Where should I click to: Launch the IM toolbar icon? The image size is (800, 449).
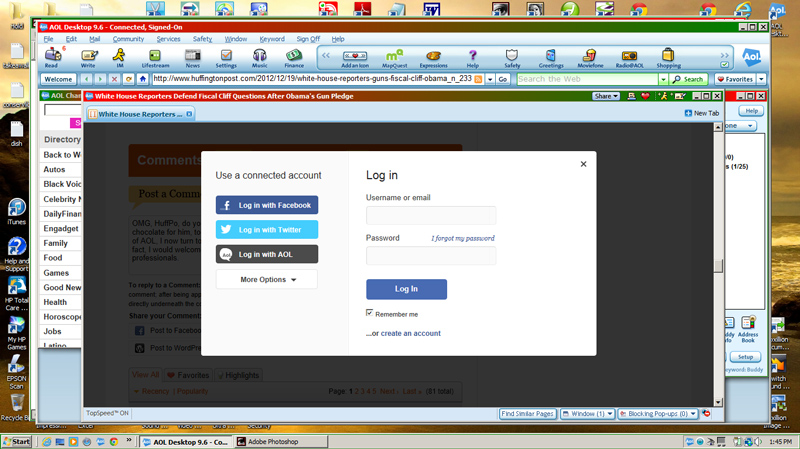tap(119, 58)
